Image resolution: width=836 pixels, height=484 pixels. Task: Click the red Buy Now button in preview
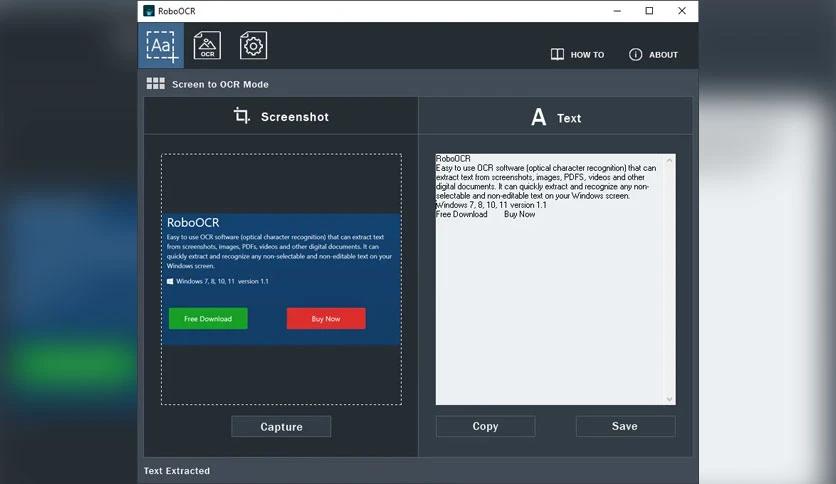(x=326, y=318)
